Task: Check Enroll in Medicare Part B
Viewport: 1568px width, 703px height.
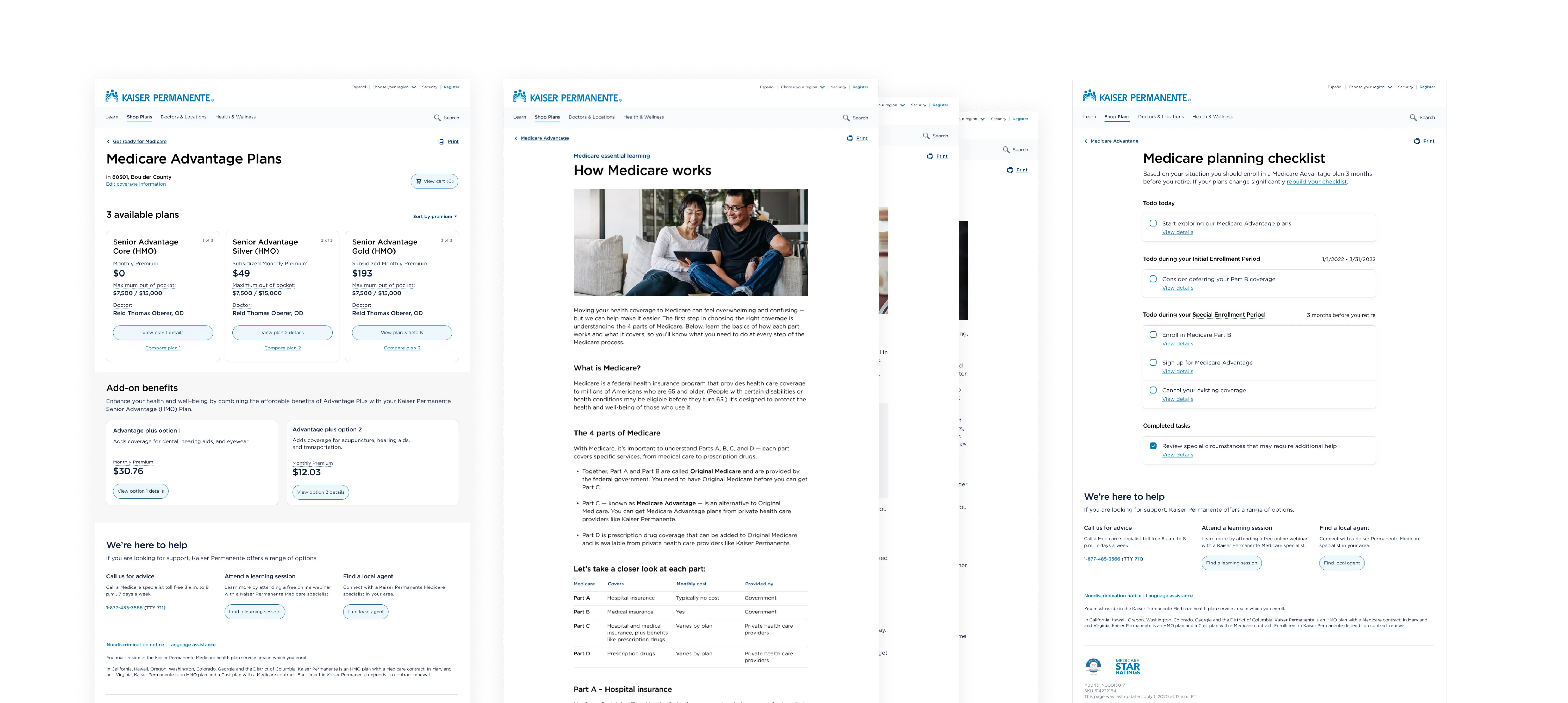Action: (x=1153, y=335)
